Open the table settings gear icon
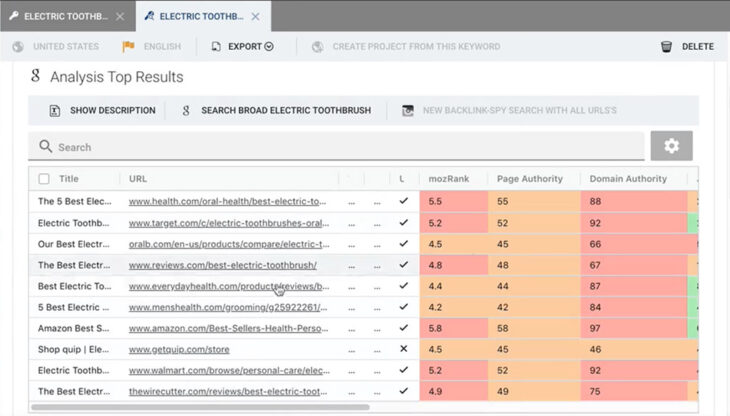Viewport: 730px width, 416px height. tap(671, 146)
